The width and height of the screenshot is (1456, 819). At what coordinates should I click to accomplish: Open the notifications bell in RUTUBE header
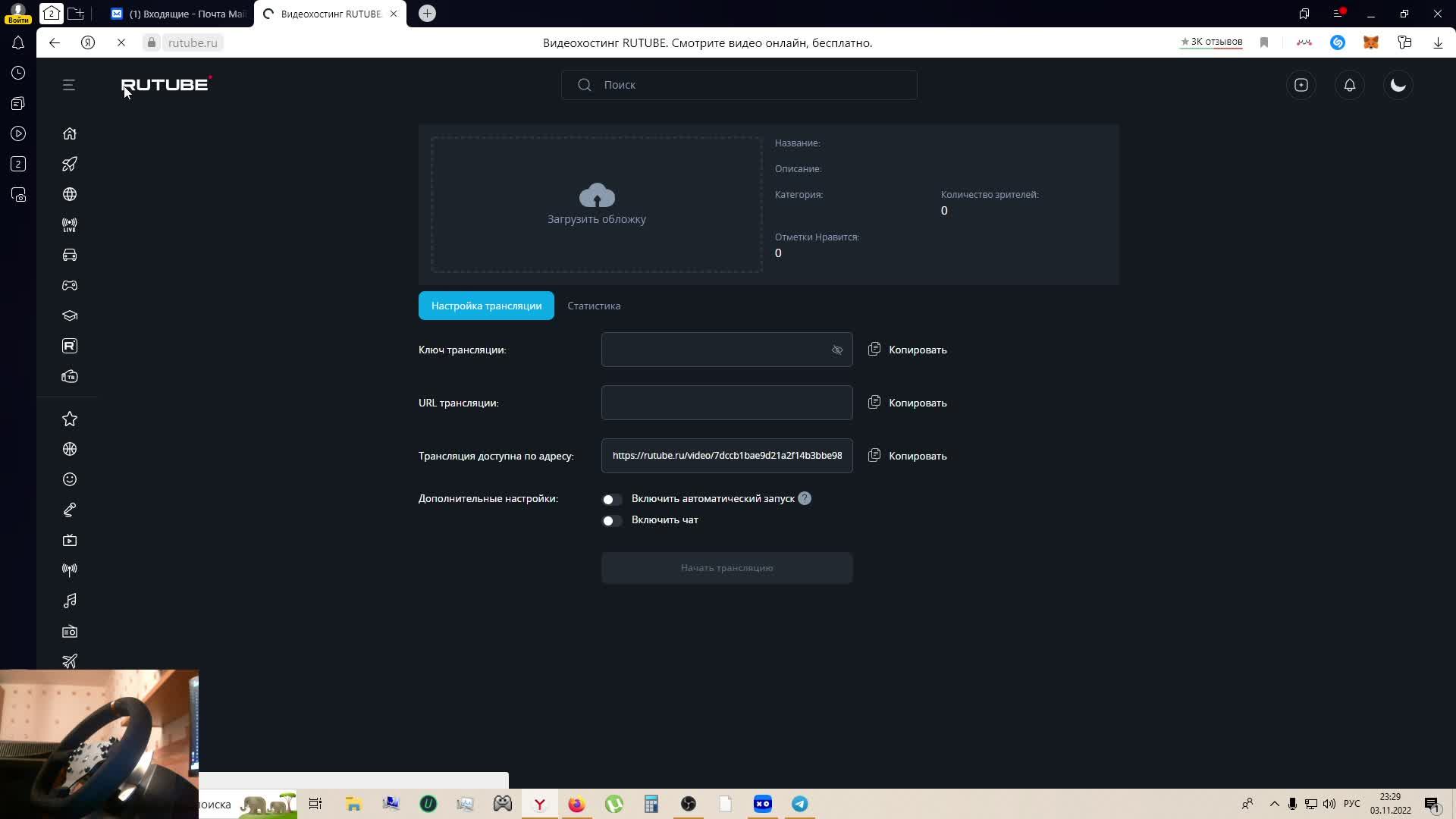point(1349,85)
